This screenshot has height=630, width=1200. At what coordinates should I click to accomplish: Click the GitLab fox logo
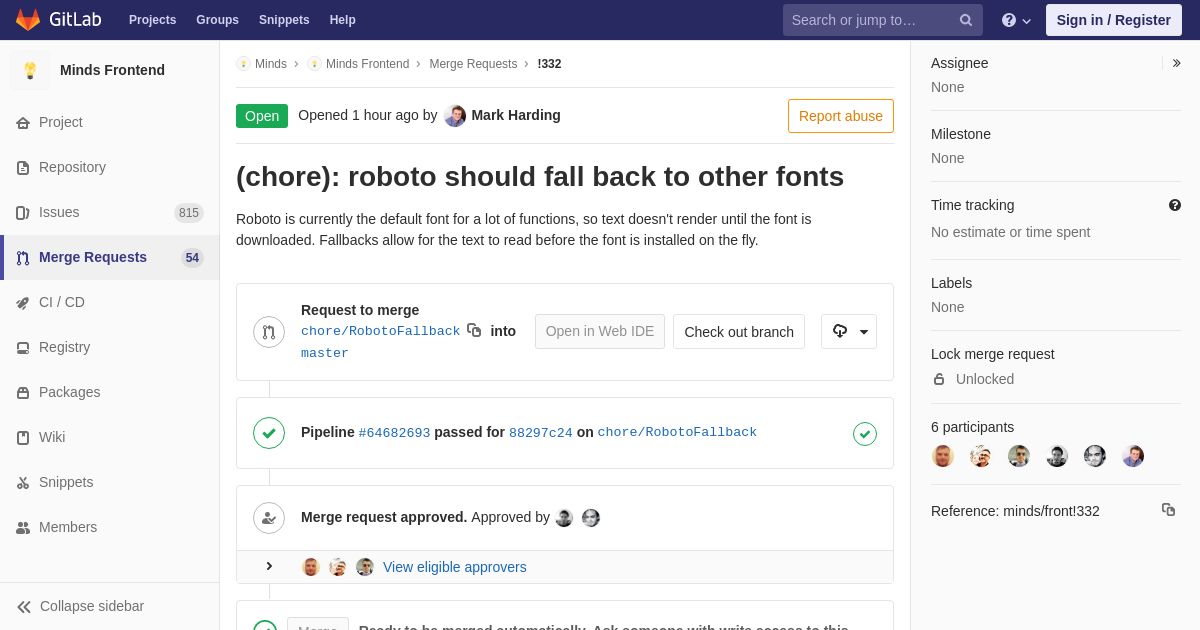pyautogui.click(x=28, y=20)
